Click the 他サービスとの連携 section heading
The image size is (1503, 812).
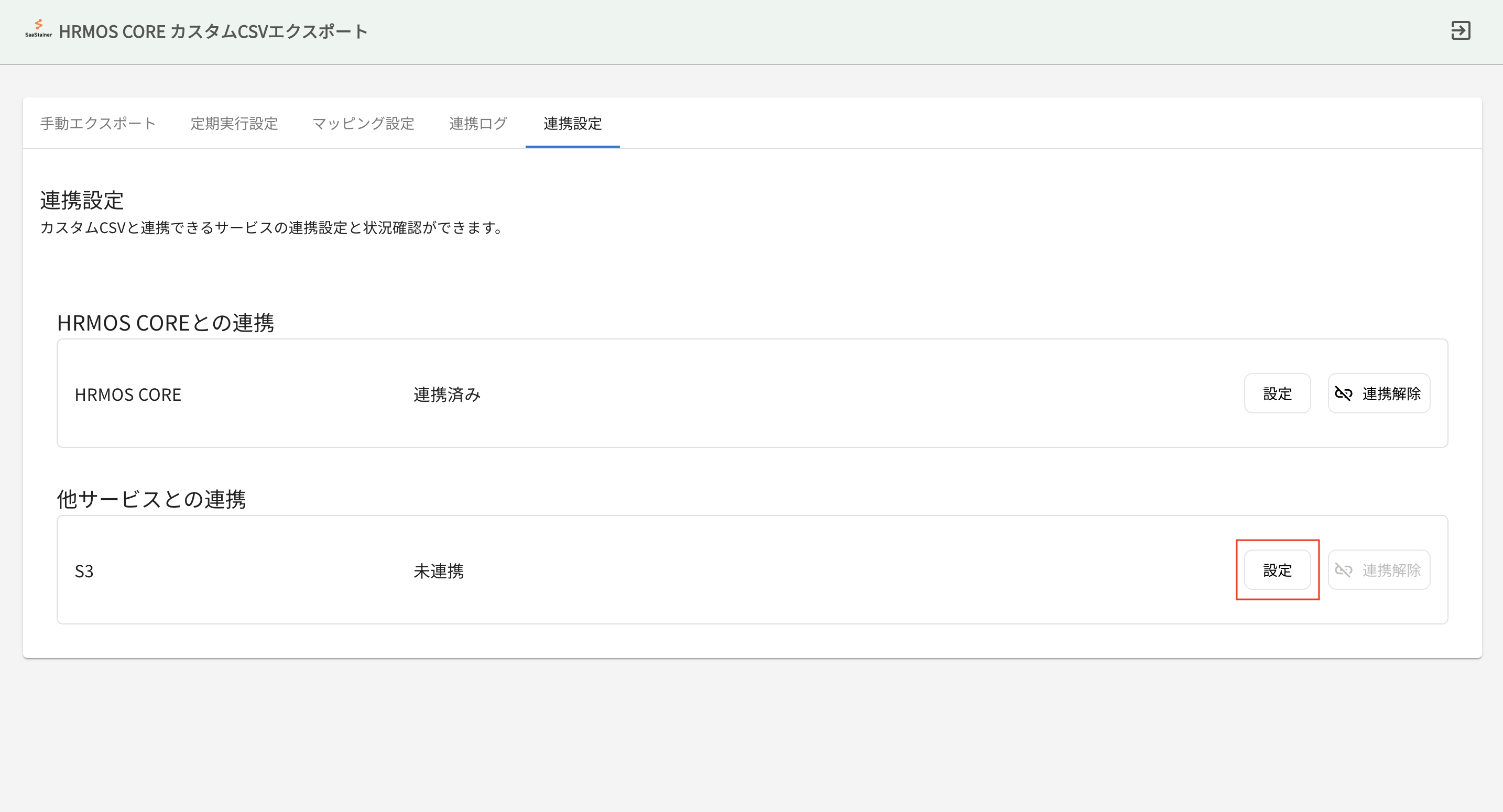(151, 499)
